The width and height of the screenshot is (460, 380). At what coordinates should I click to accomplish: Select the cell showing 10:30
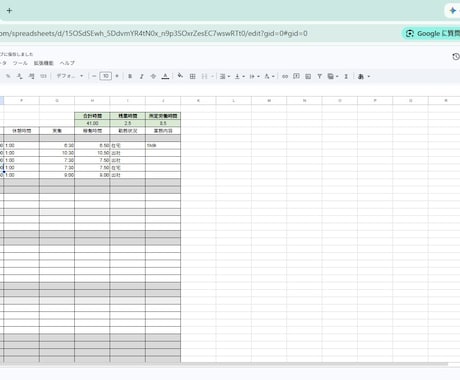click(x=57, y=153)
